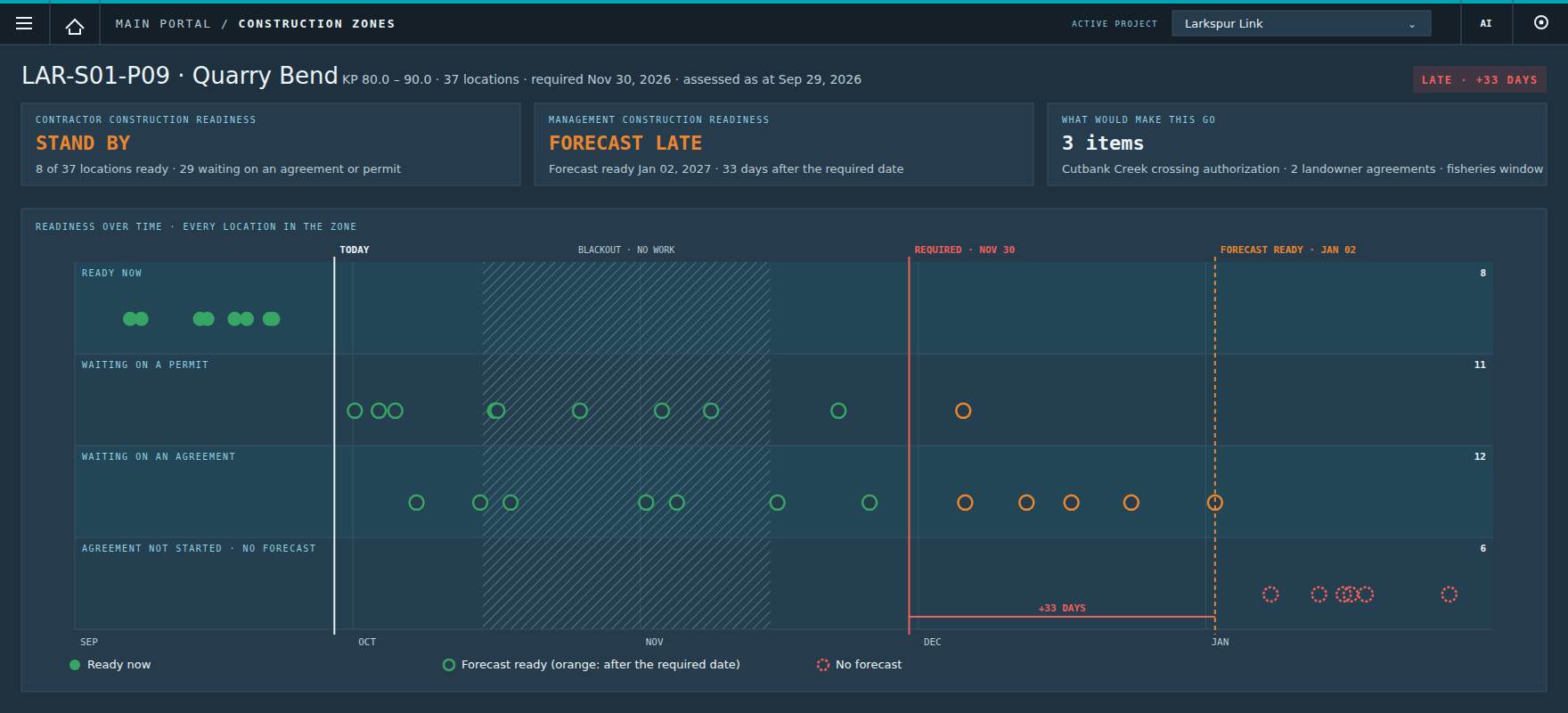Click 'AGREEMENT NOT STARTED · NO FORECAST' row label
Screen dimensions: 1568x713
tap(199, 549)
